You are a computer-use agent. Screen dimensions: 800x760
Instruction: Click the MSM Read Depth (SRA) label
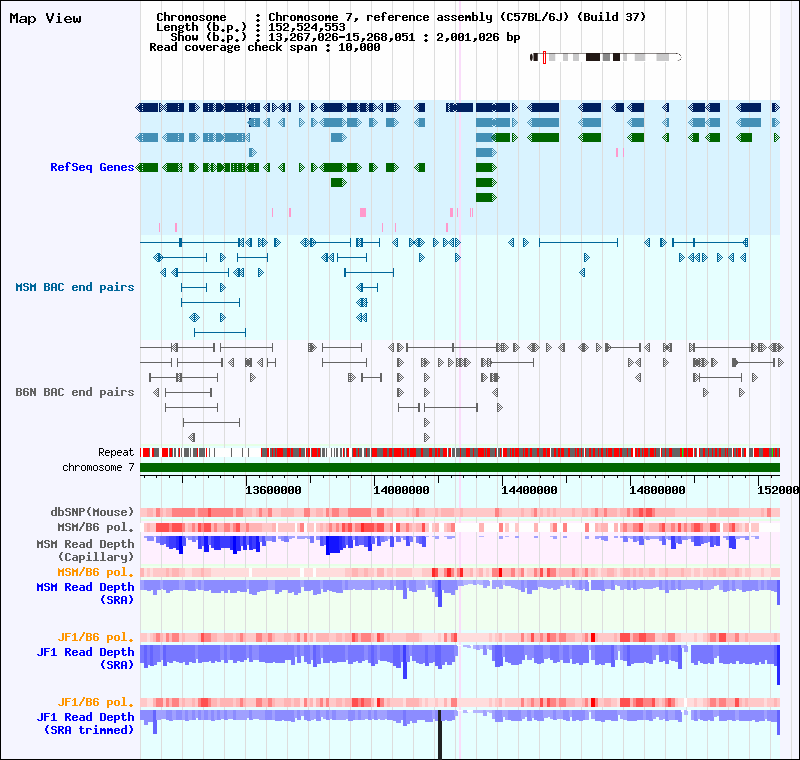tap(85, 594)
